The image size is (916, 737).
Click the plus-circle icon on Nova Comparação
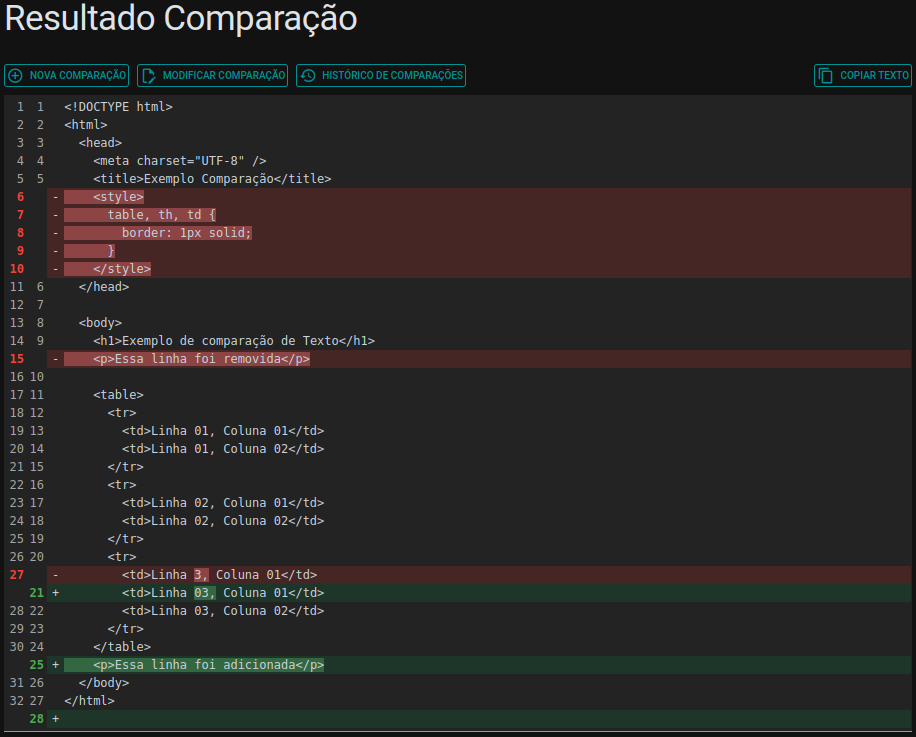click(x=15, y=76)
